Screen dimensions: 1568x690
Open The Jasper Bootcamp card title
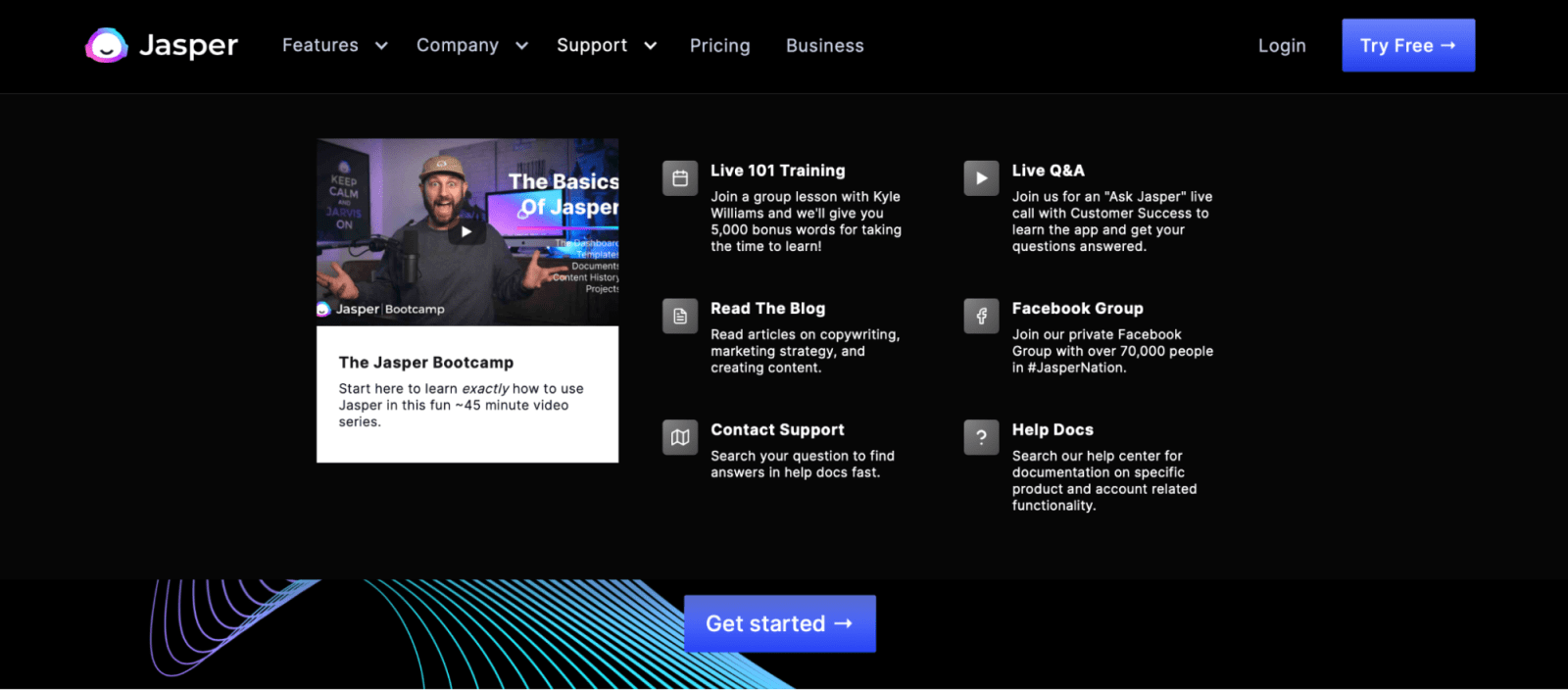pos(426,363)
